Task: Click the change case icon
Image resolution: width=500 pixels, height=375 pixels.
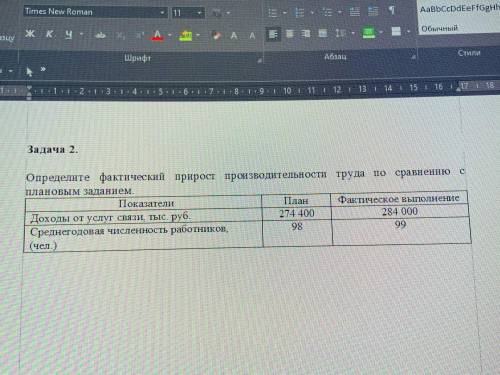Action: (x=216, y=13)
